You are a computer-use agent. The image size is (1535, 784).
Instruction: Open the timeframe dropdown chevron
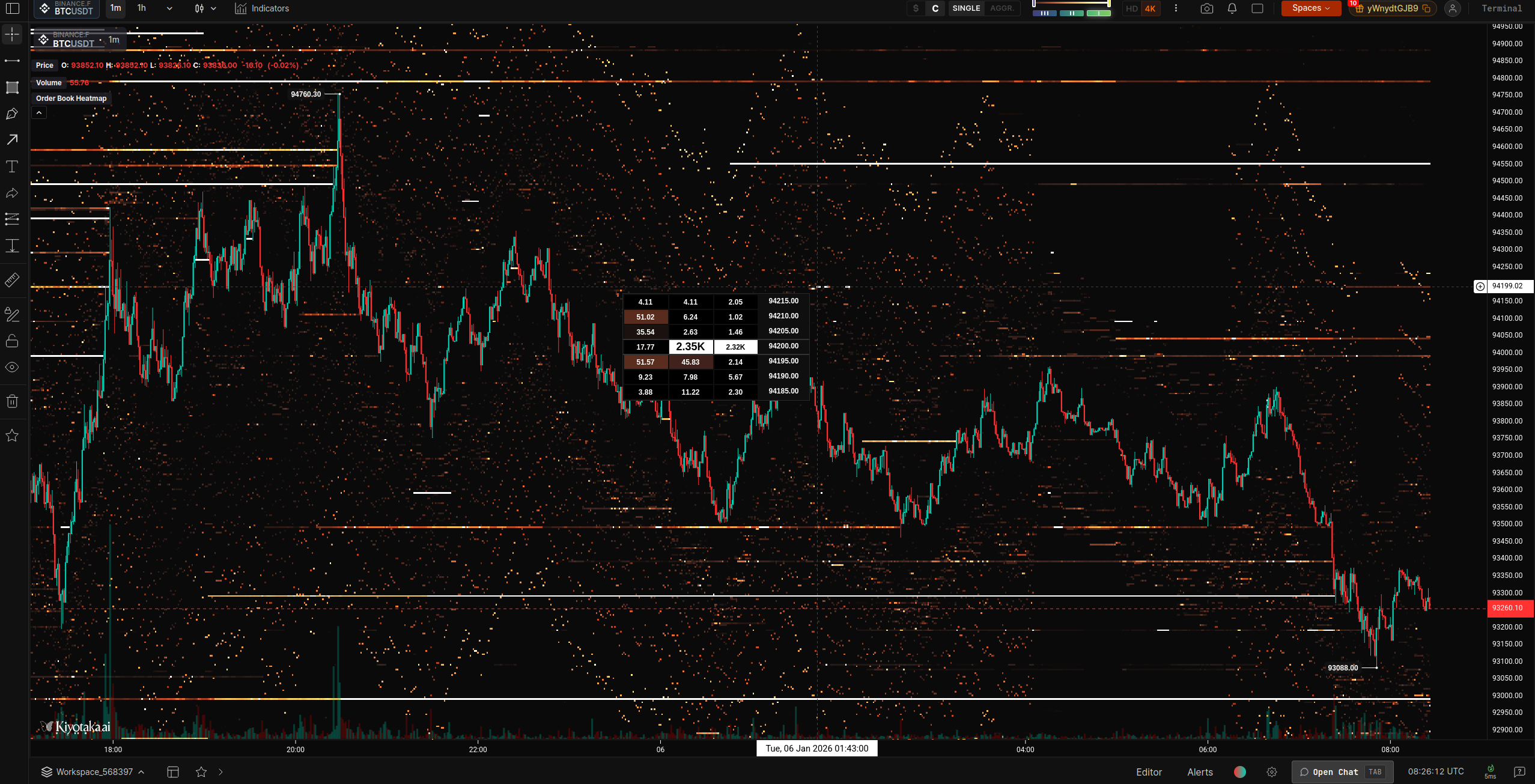click(x=169, y=8)
